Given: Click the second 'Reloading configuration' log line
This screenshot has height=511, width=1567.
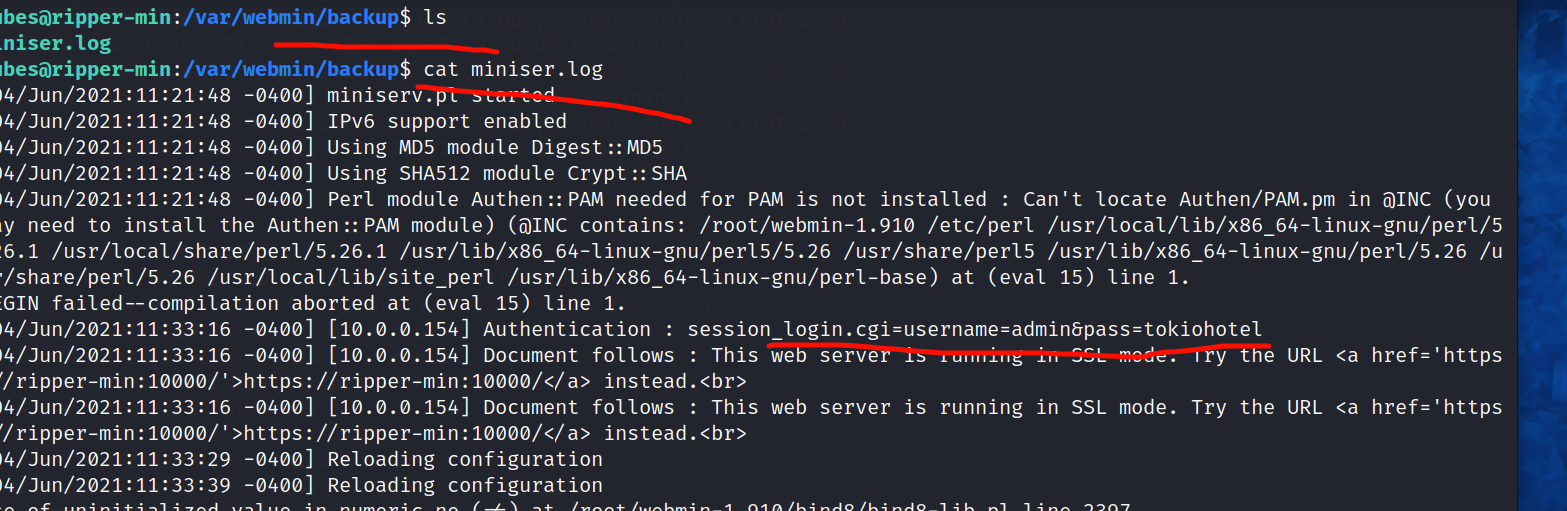Looking at the screenshot, I should [x=464, y=485].
